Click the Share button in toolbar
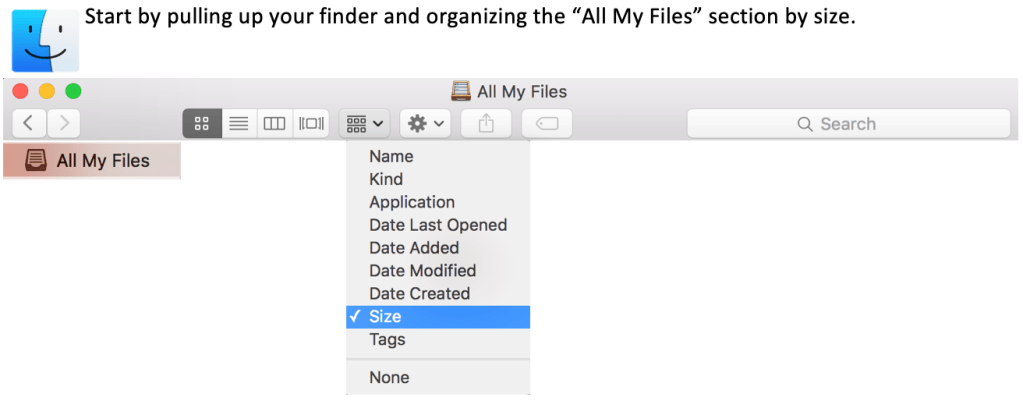This screenshot has width=1023, height=415. point(487,124)
